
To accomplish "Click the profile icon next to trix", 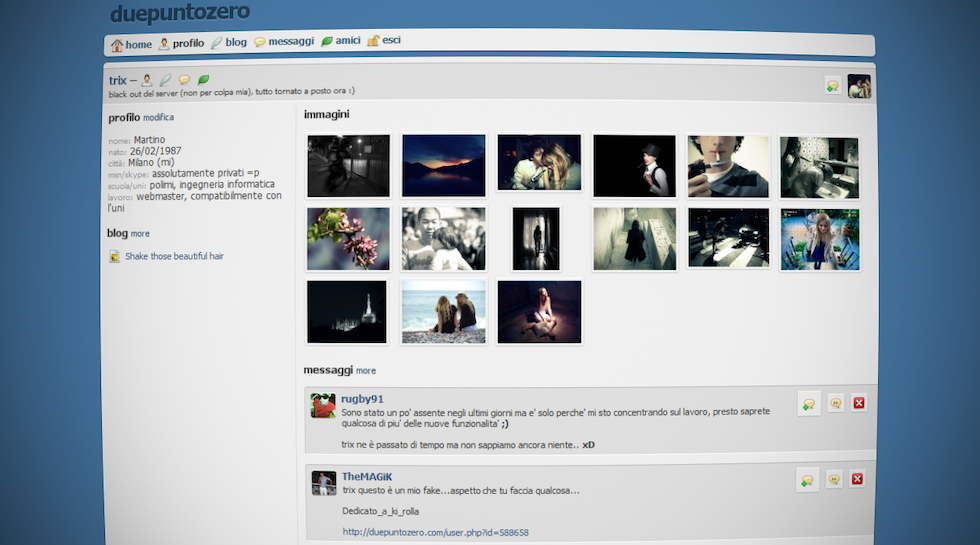I will point(147,80).
